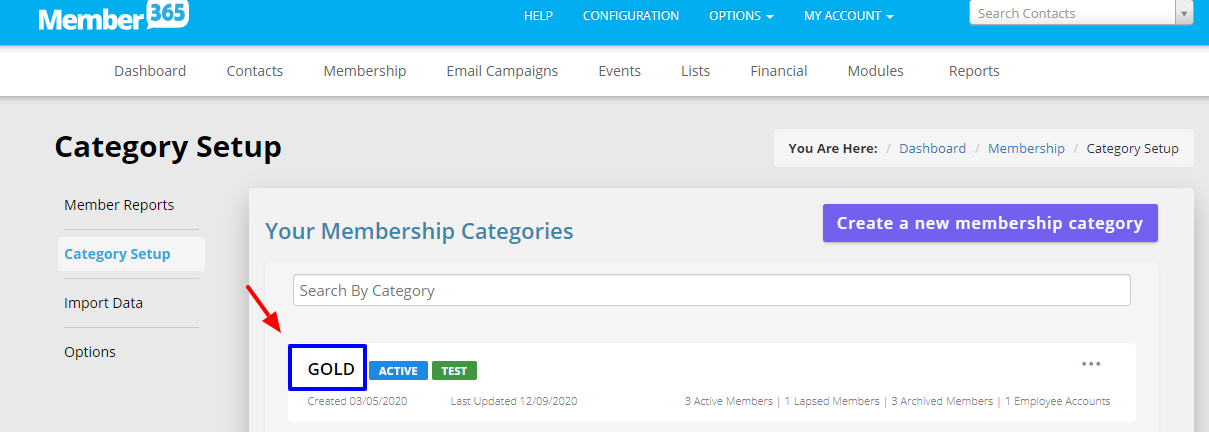The width and height of the screenshot is (1209, 432).
Task: Follow the Membership breadcrumb link
Action: point(1026,148)
